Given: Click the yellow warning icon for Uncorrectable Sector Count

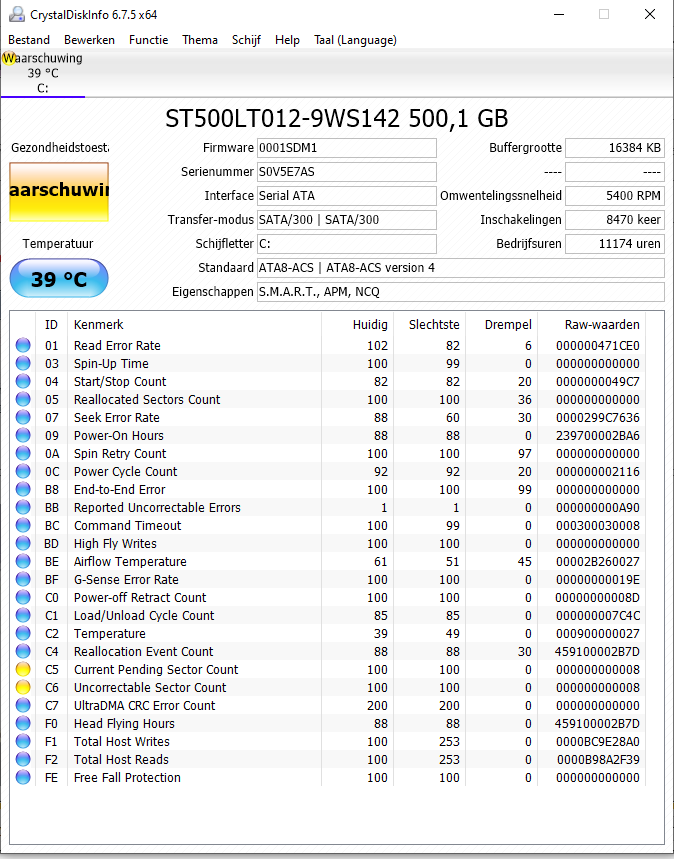Looking at the screenshot, I should 23,687.
